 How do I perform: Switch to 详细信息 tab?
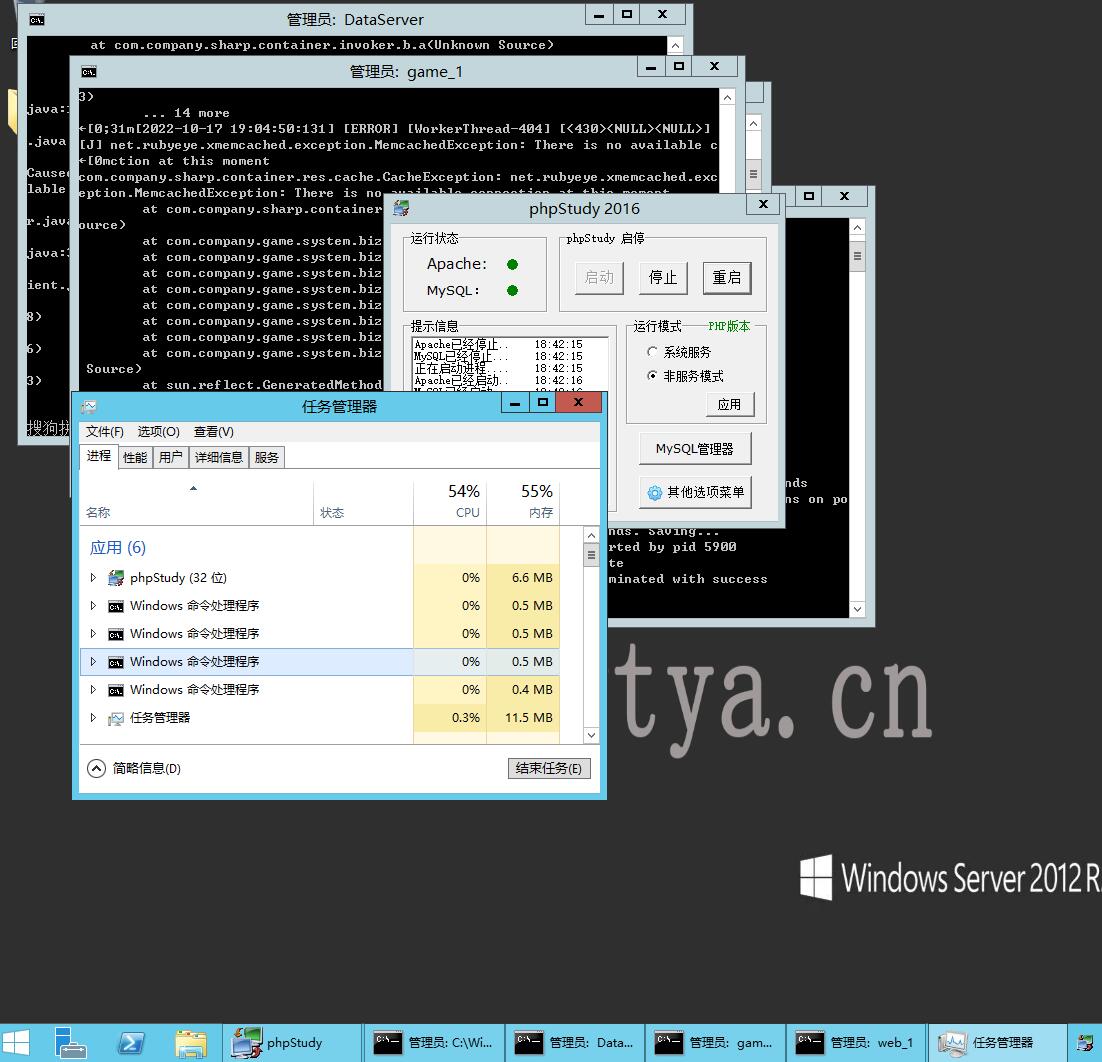click(x=219, y=458)
